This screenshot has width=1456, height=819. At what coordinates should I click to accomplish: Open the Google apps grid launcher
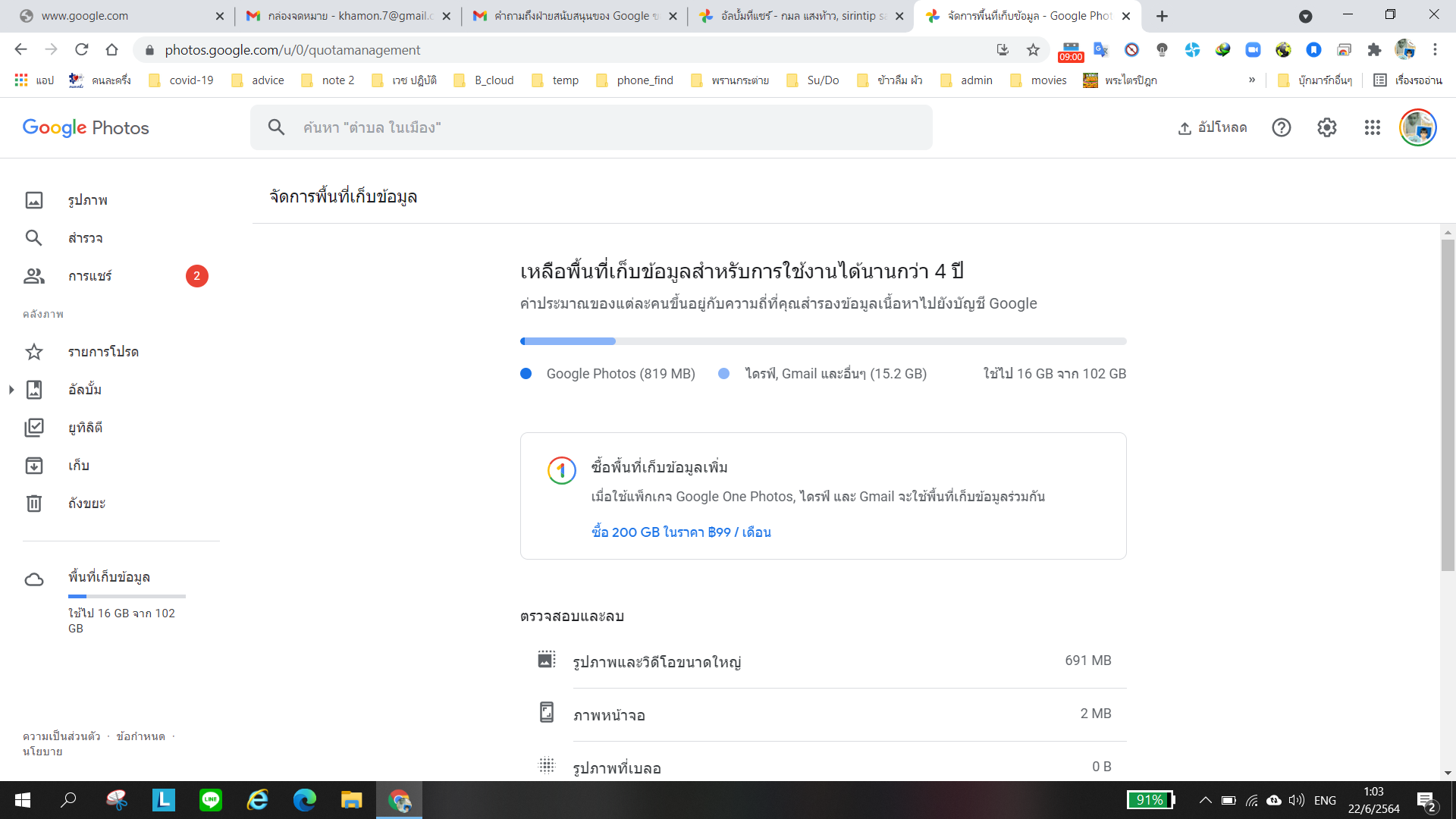click(1373, 127)
